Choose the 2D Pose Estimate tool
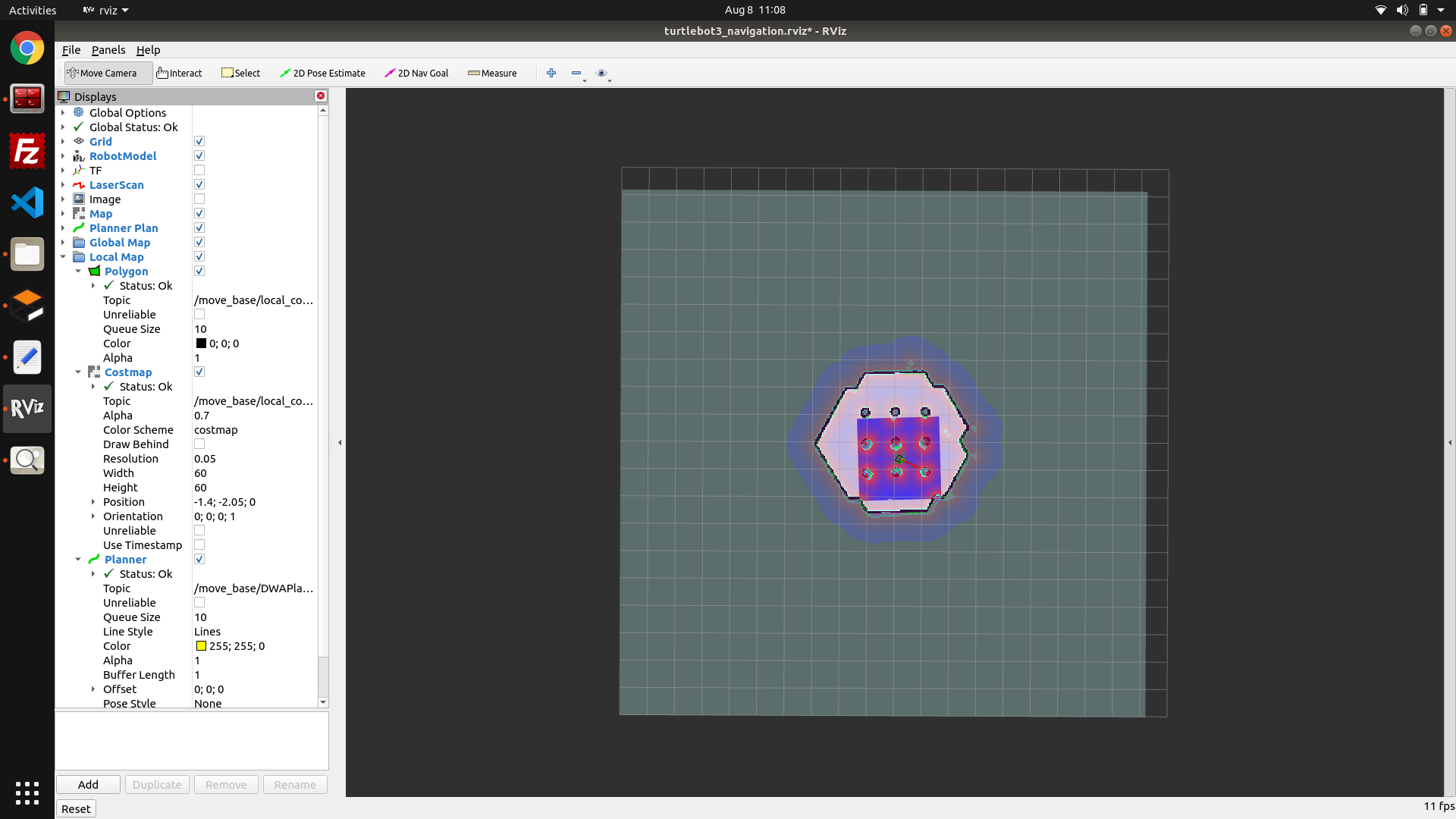 [x=322, y=73]
